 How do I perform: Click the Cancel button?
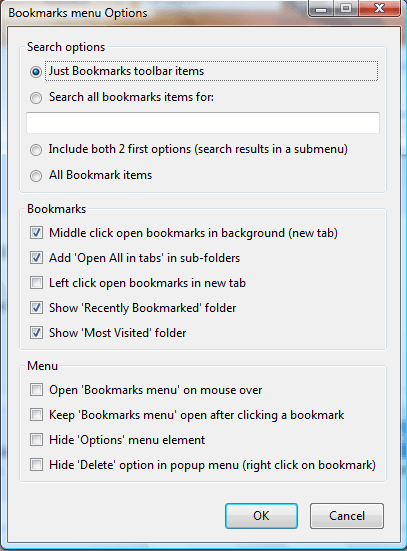[347, 516]
